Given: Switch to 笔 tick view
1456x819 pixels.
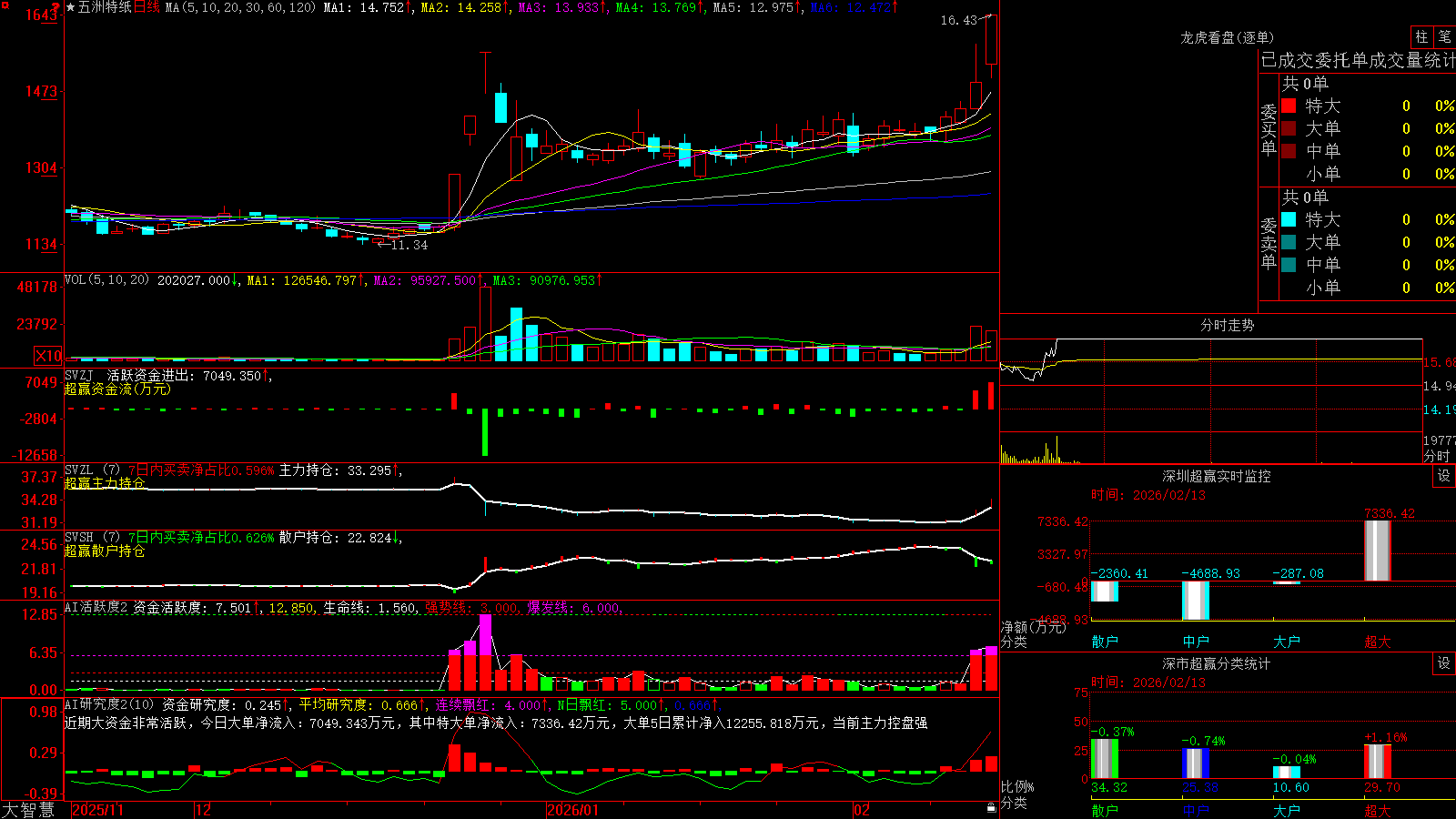Looking at the screenshot, I should tap(1444, 37).
